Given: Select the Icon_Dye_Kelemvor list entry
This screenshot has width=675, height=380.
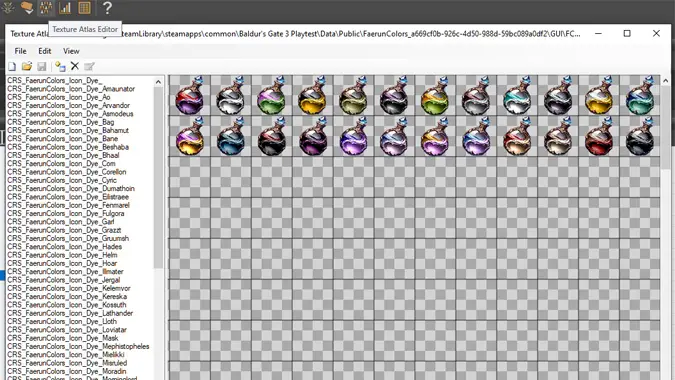Looking at the screenshot, I should click(x=69, y=288).
